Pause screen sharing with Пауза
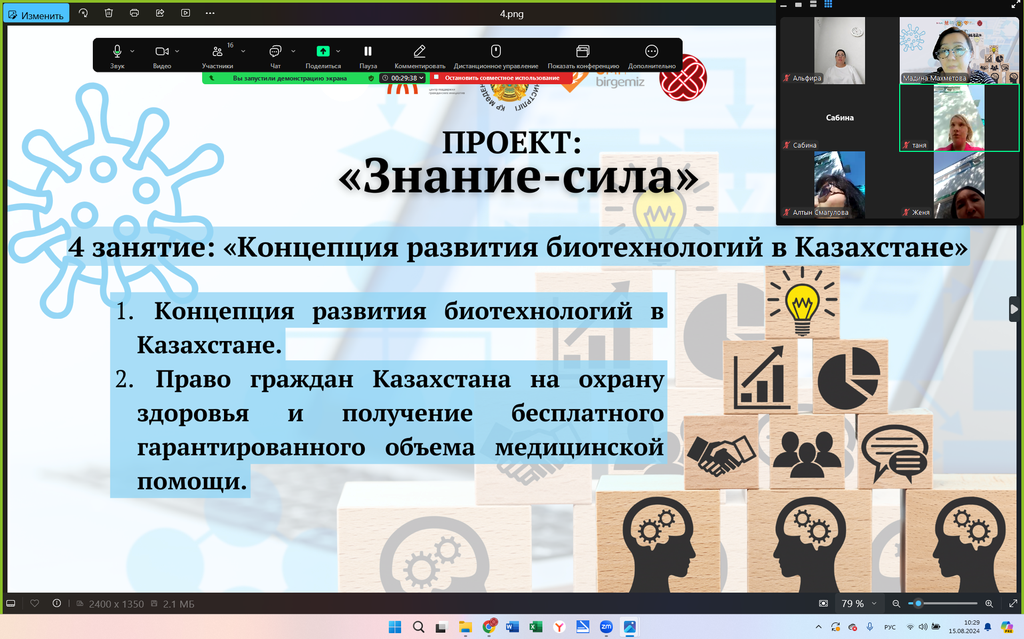Image resolution: width=1024 pixels, height=639 pixels. tap(368, 52)
